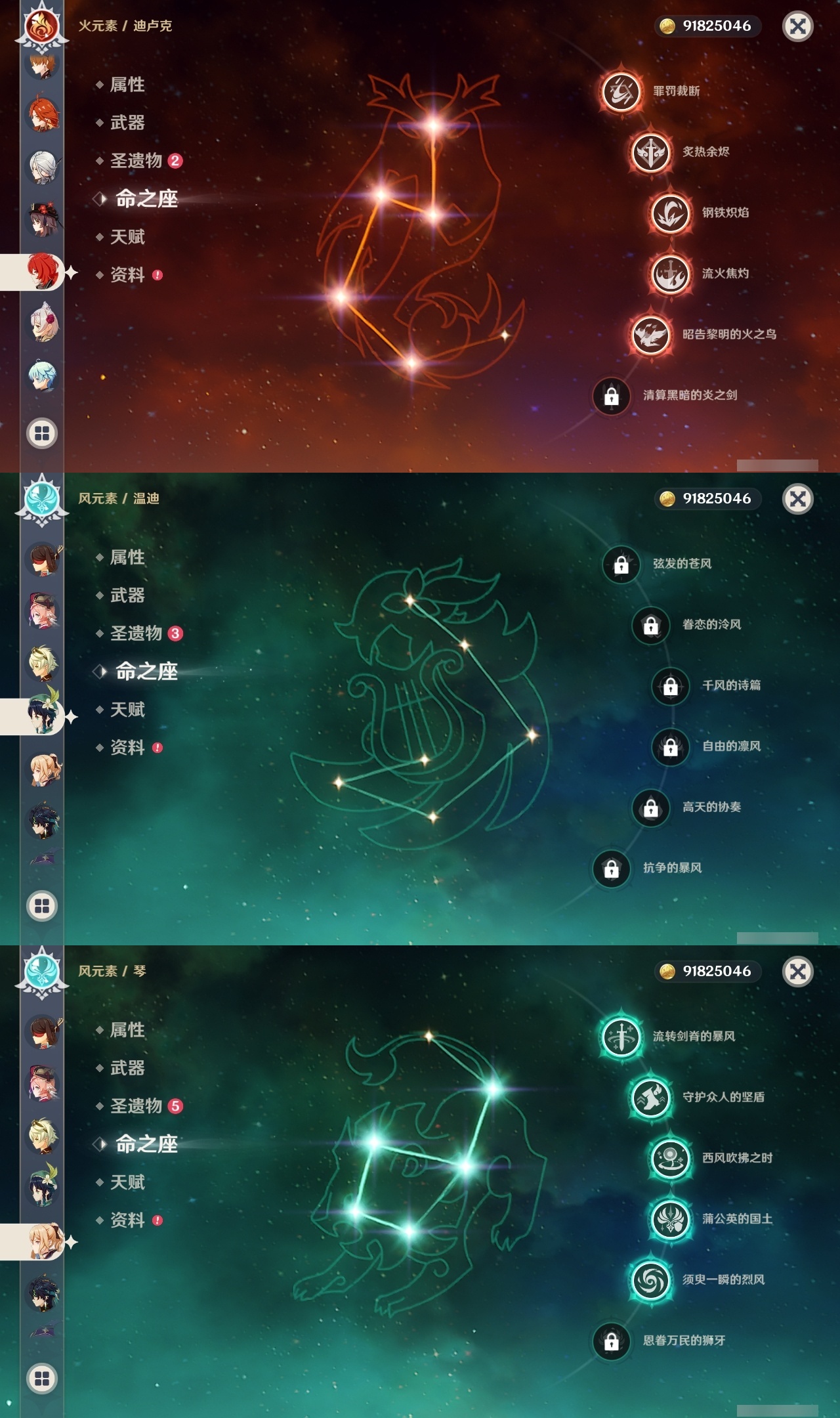The width and height of the screenshot is (840, 1418).
Task: Click the 须臾一瞬的烈风 spiral icon
Action: point(650,1280)
